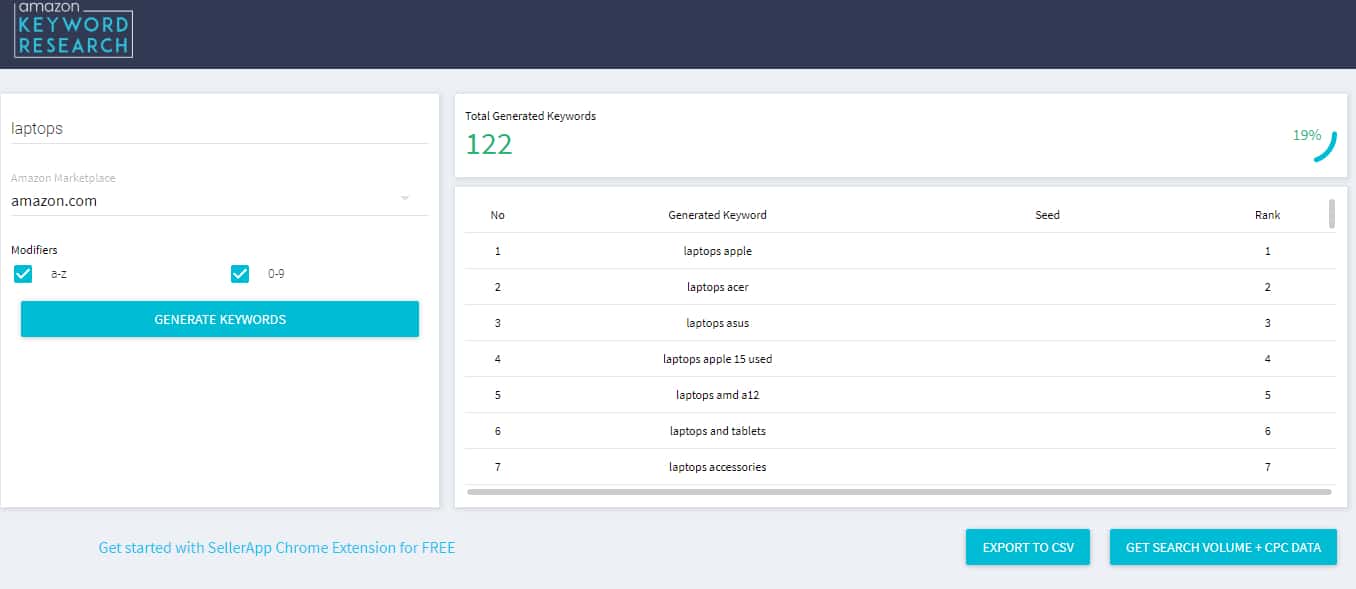
Task: Toggle the 0-9 modifier checkbox
Action: [240, 274]
